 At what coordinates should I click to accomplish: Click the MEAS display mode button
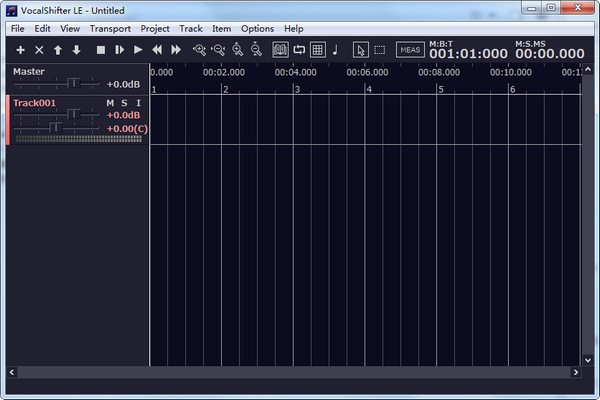(409, 50)
